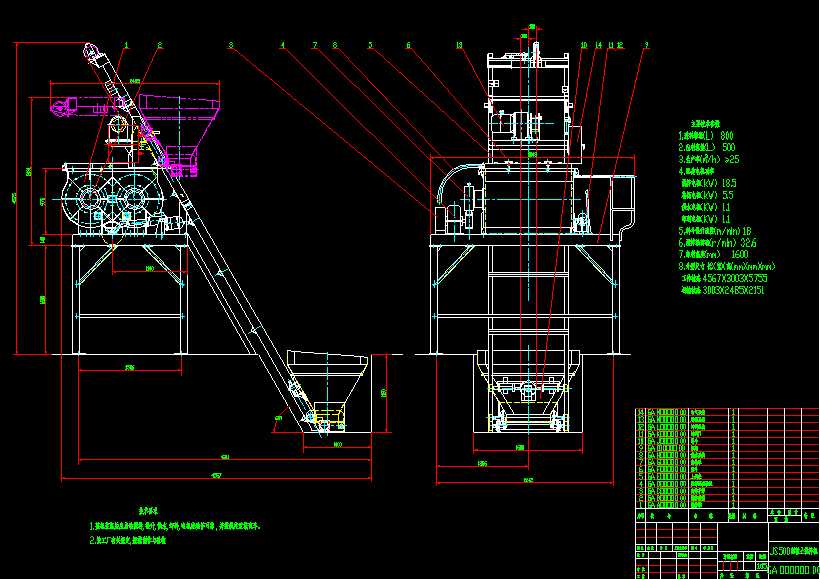Click the 32.6 r/min speed value
Screen dimensions: 820x579
point(748,243)
